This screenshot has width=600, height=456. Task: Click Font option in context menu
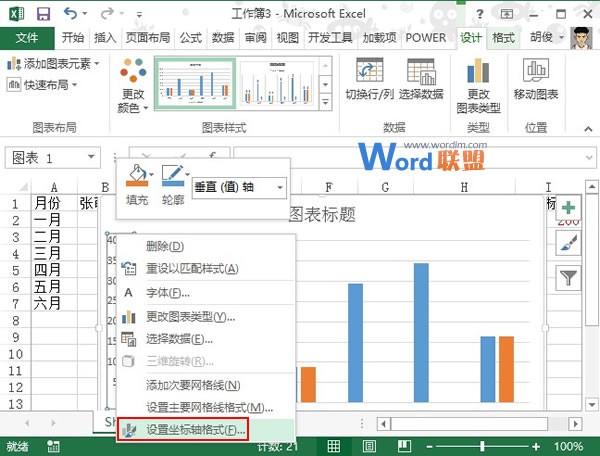(167, 292)
